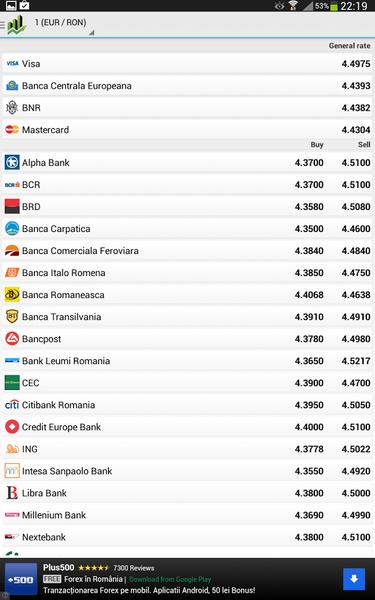Screen dimensions: 375x600
Task: Select the ING bank entry
Action: click(187, 449)
